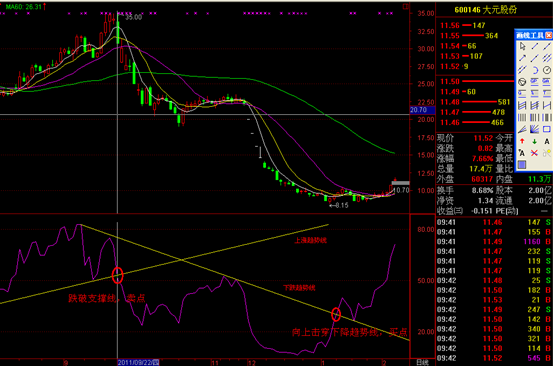Select the 跌破支撑线，卖点 annotation
The width and height of the screenshot is (553, 367).
point(107,299)
